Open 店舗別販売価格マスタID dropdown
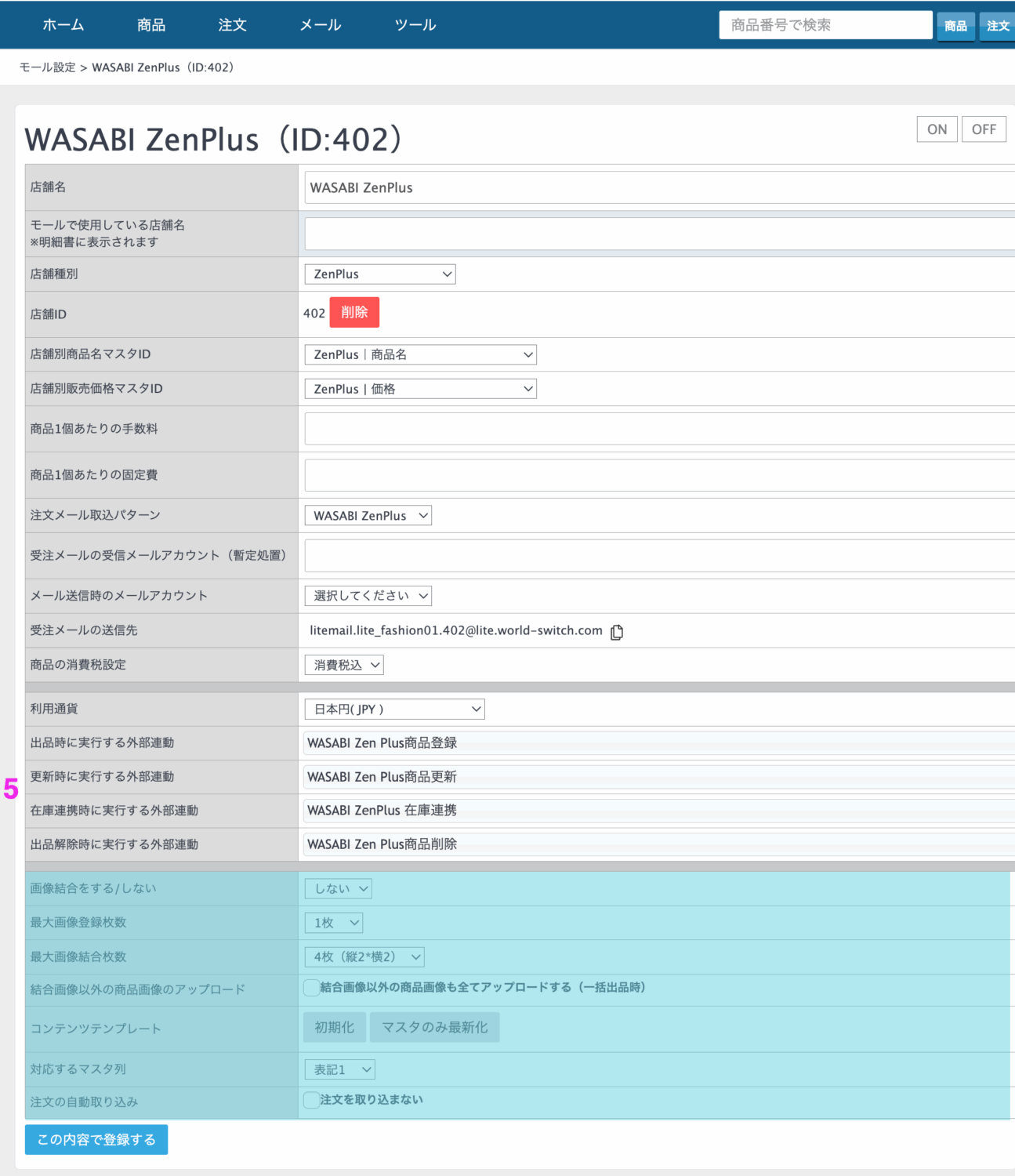 pyautogui.click(x=421, y=389)
